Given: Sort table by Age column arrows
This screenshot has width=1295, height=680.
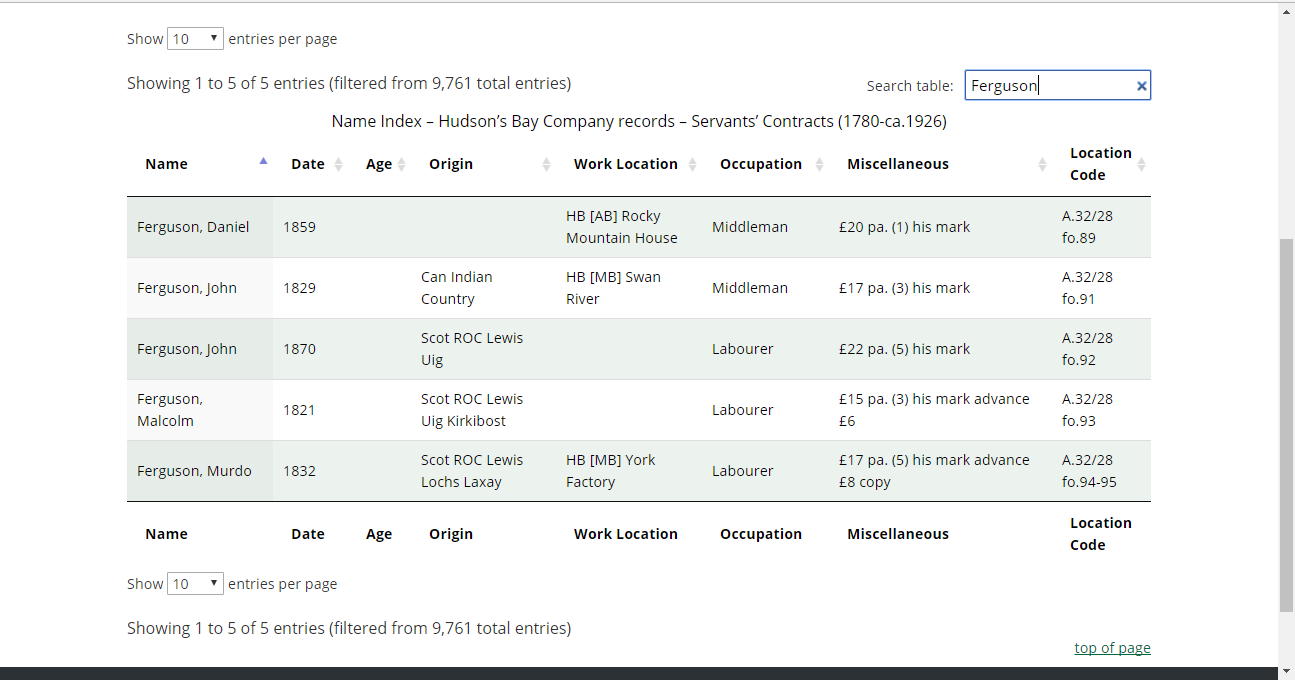Looking at the screenshot, I should (401, 164).
